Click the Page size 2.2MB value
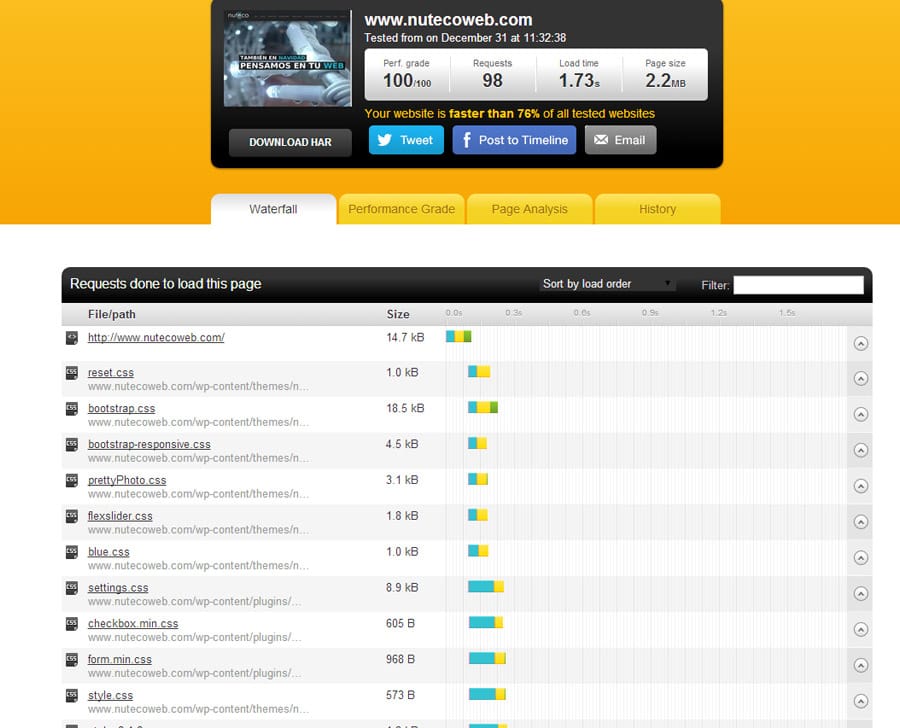 (x=665, y=81)
